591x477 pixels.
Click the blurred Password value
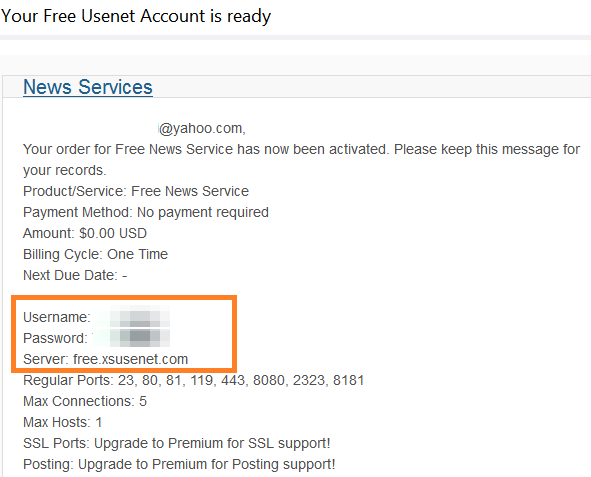(x=131, y=338)
